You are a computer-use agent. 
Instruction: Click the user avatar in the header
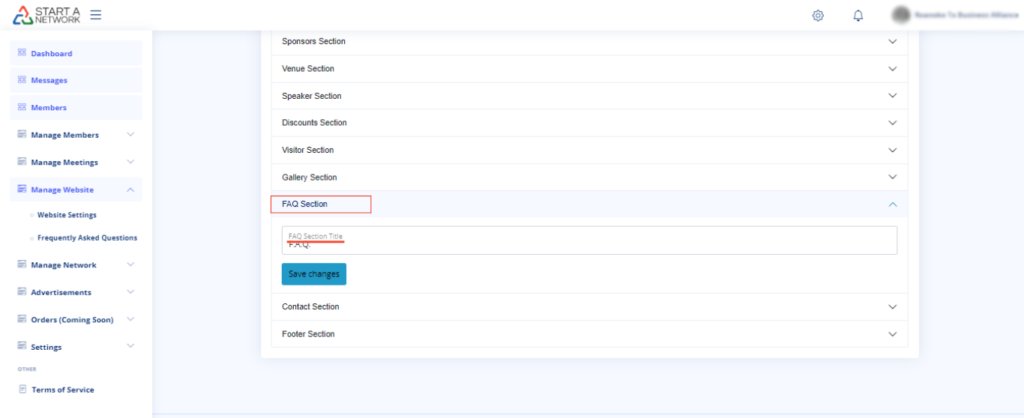(901, 15)
